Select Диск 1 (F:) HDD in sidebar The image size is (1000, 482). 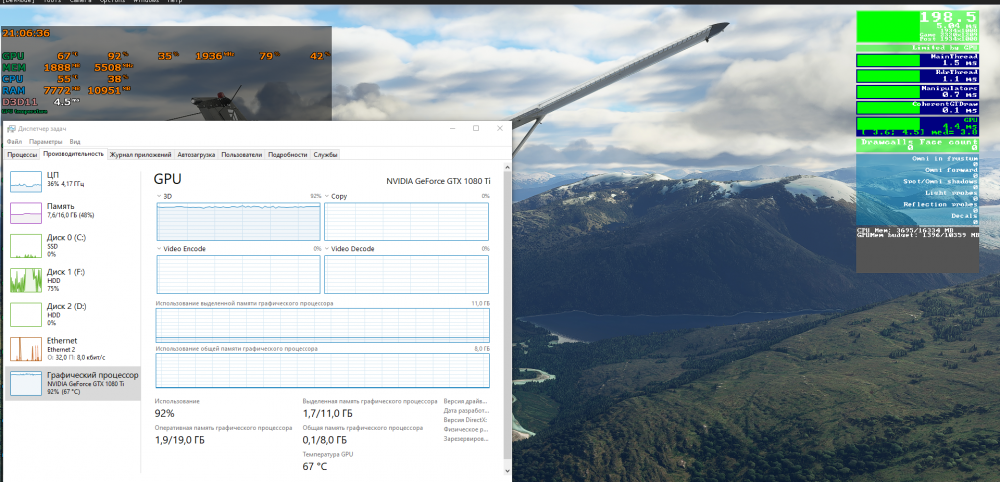[x=72, y=280]
